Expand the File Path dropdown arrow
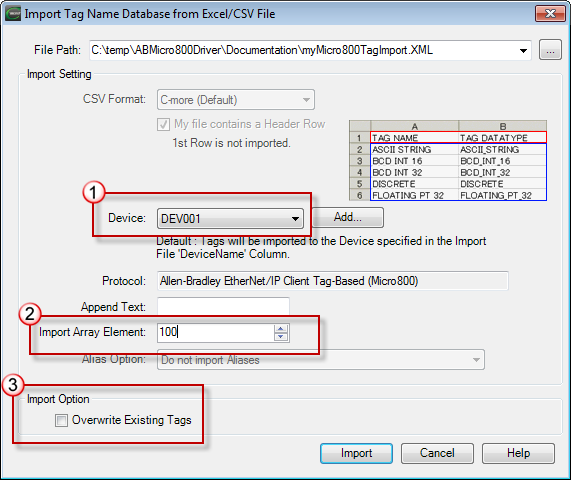The image size is (571, 480). click(x=523, y=50)
